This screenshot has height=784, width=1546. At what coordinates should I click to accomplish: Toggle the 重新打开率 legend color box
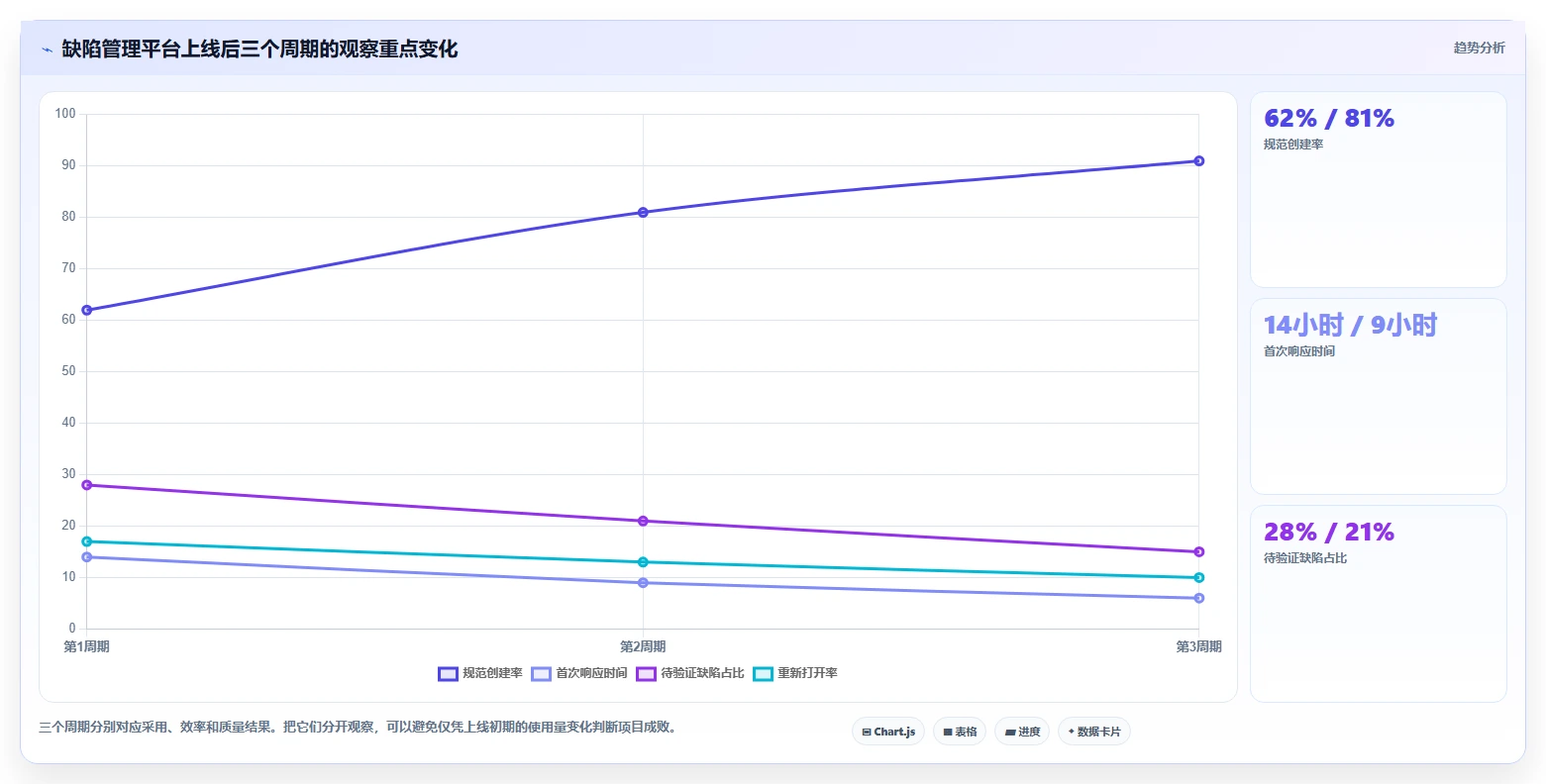(763, 673)
